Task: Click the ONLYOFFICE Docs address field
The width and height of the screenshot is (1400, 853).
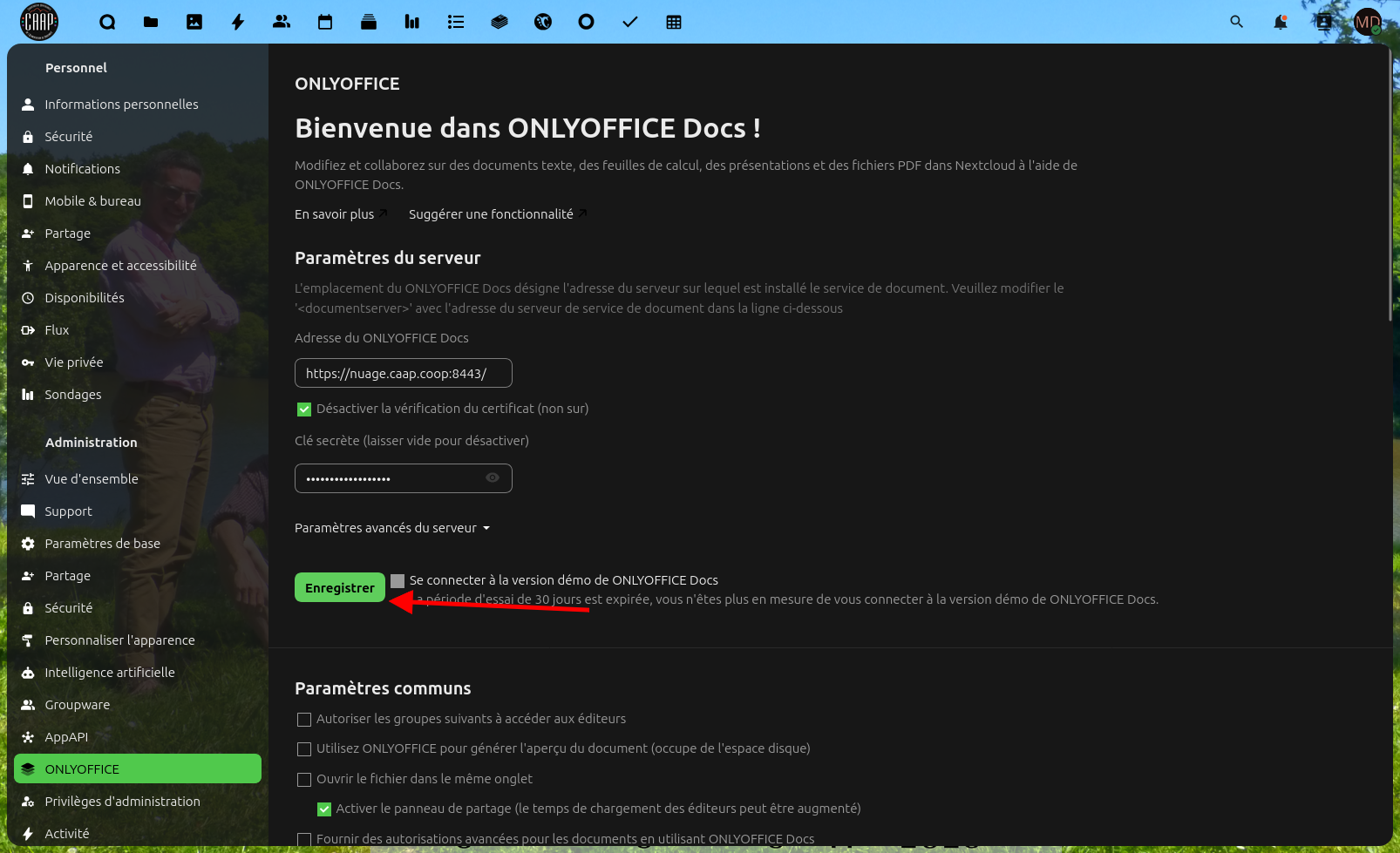Action: (404, 373)
